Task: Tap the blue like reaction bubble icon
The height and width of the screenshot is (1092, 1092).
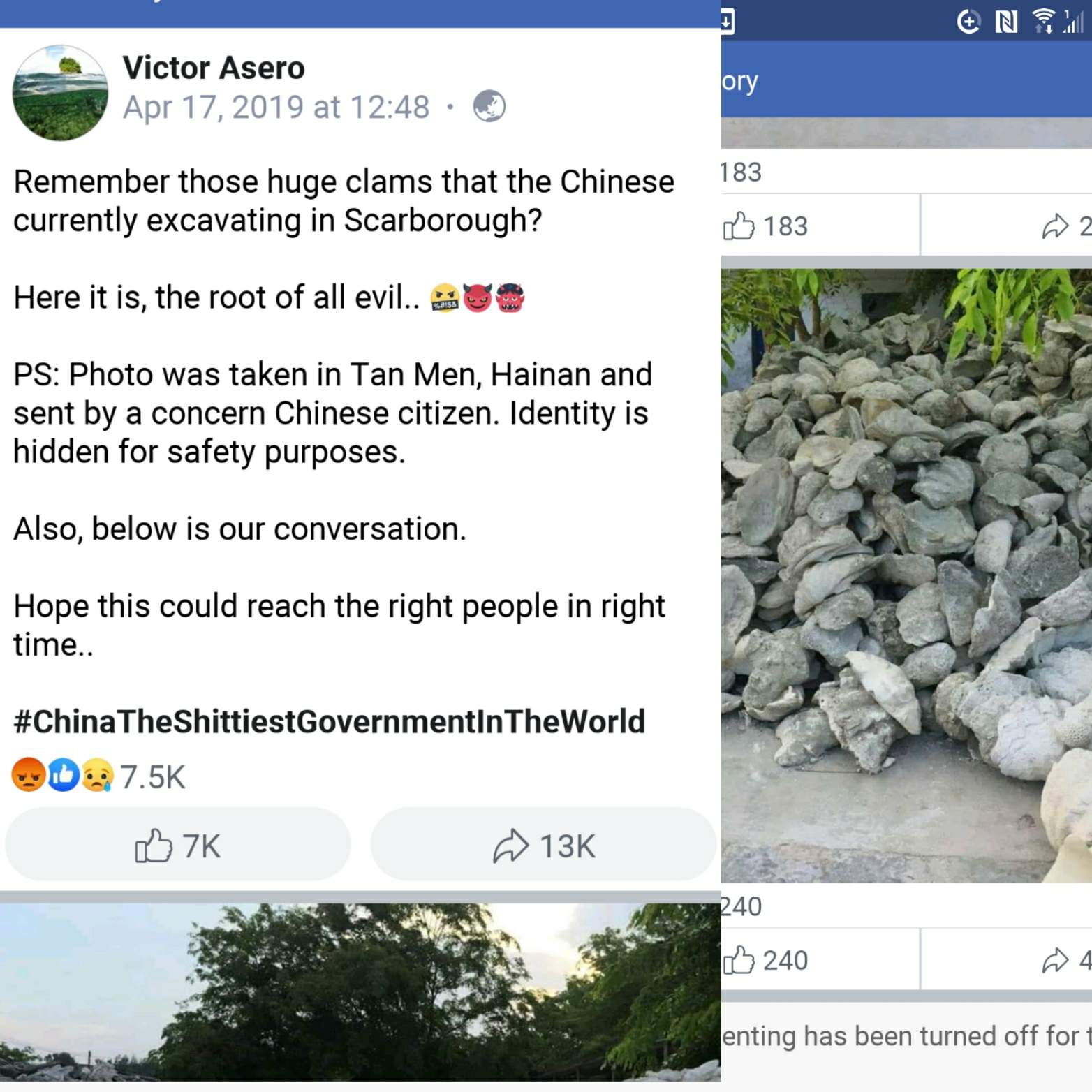Action: (x=63, y=776)
